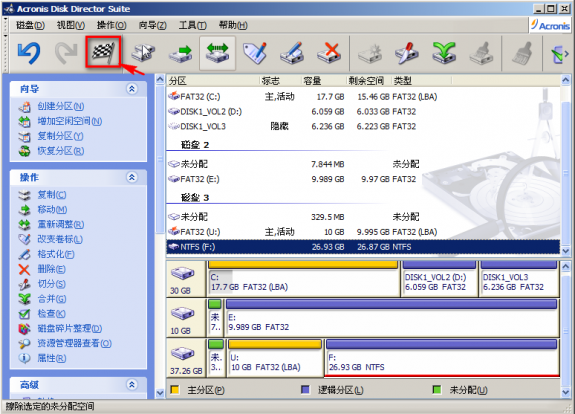Image resolution: width=575 pixels, height=414 pixels.
Task: Click the 检查 checkmark sidebar icon
Action: pos(24,314)
